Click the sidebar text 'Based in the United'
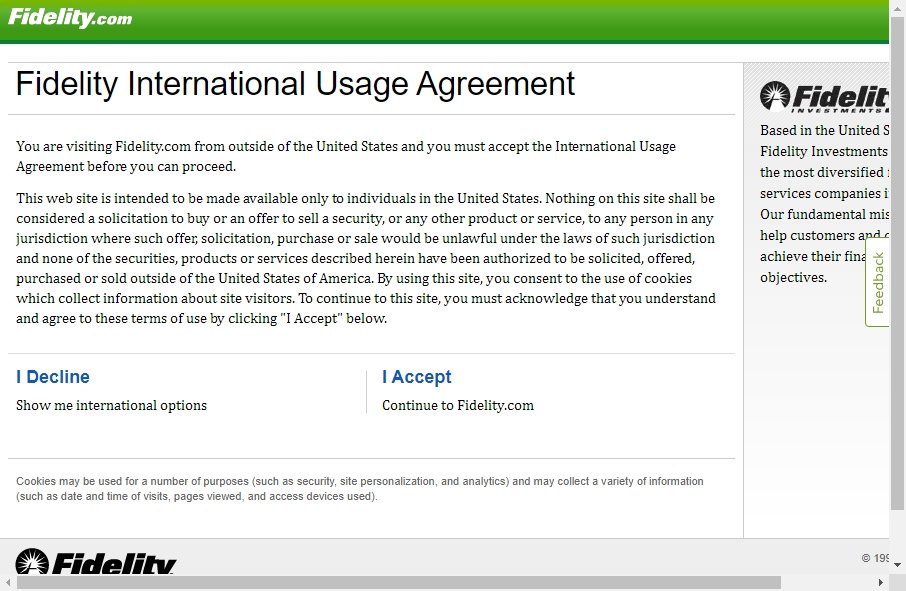This screenshot has height=591, width=906. point(824,203)
